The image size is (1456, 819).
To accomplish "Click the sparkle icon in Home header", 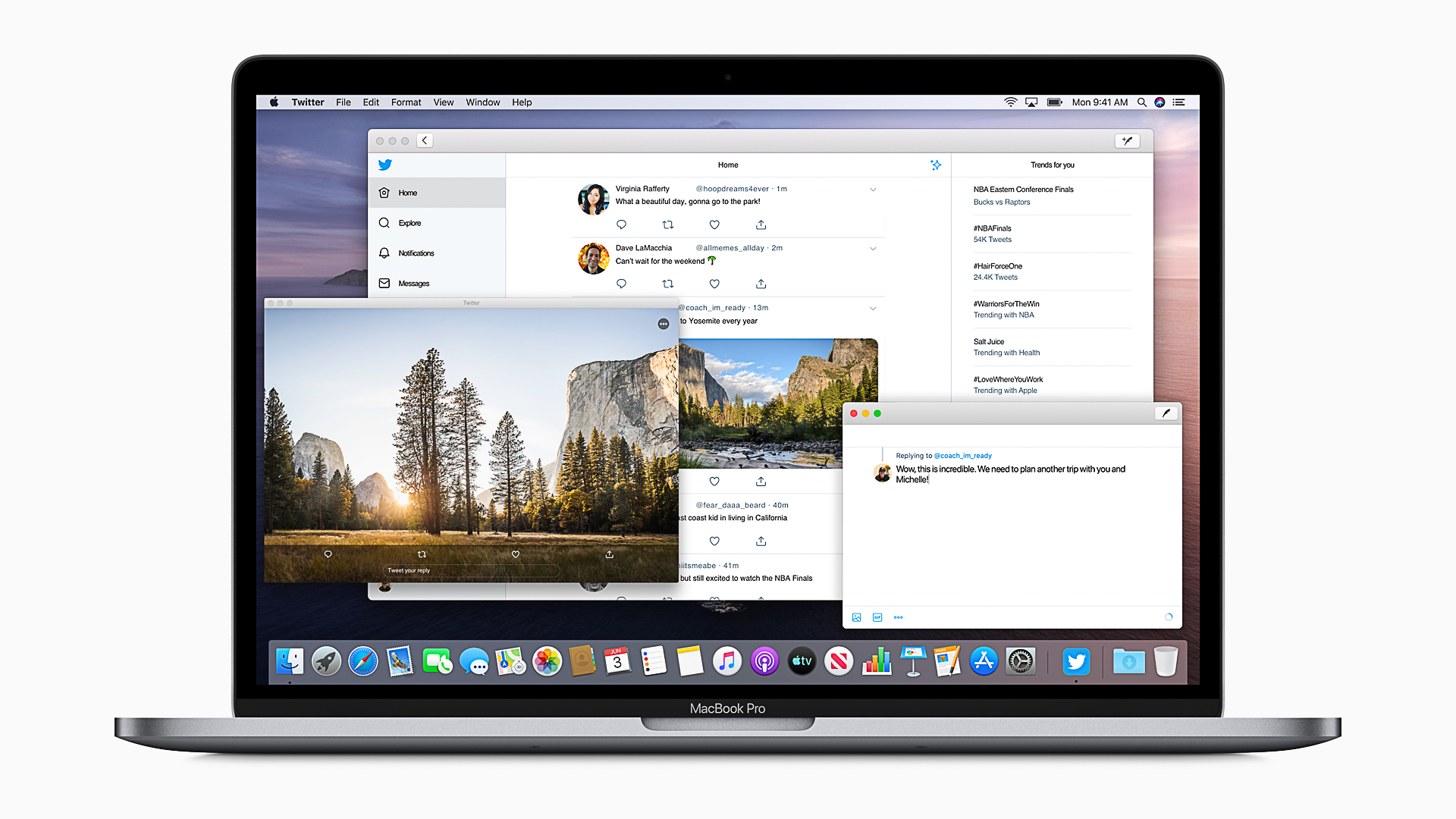I will (x=936, y=165).
